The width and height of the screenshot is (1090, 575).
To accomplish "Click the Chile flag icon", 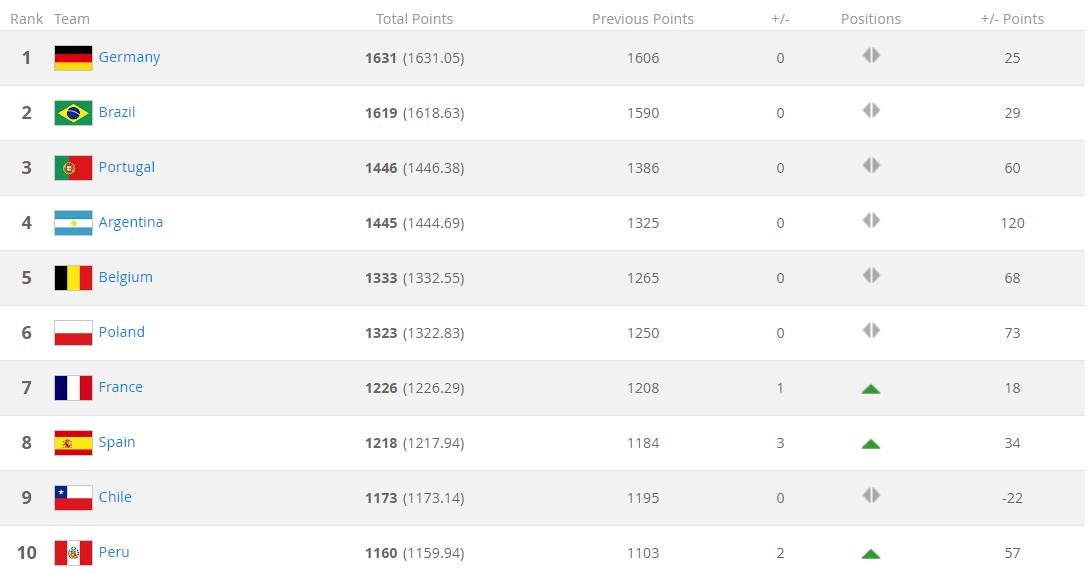I will click(x=73, y=498).
